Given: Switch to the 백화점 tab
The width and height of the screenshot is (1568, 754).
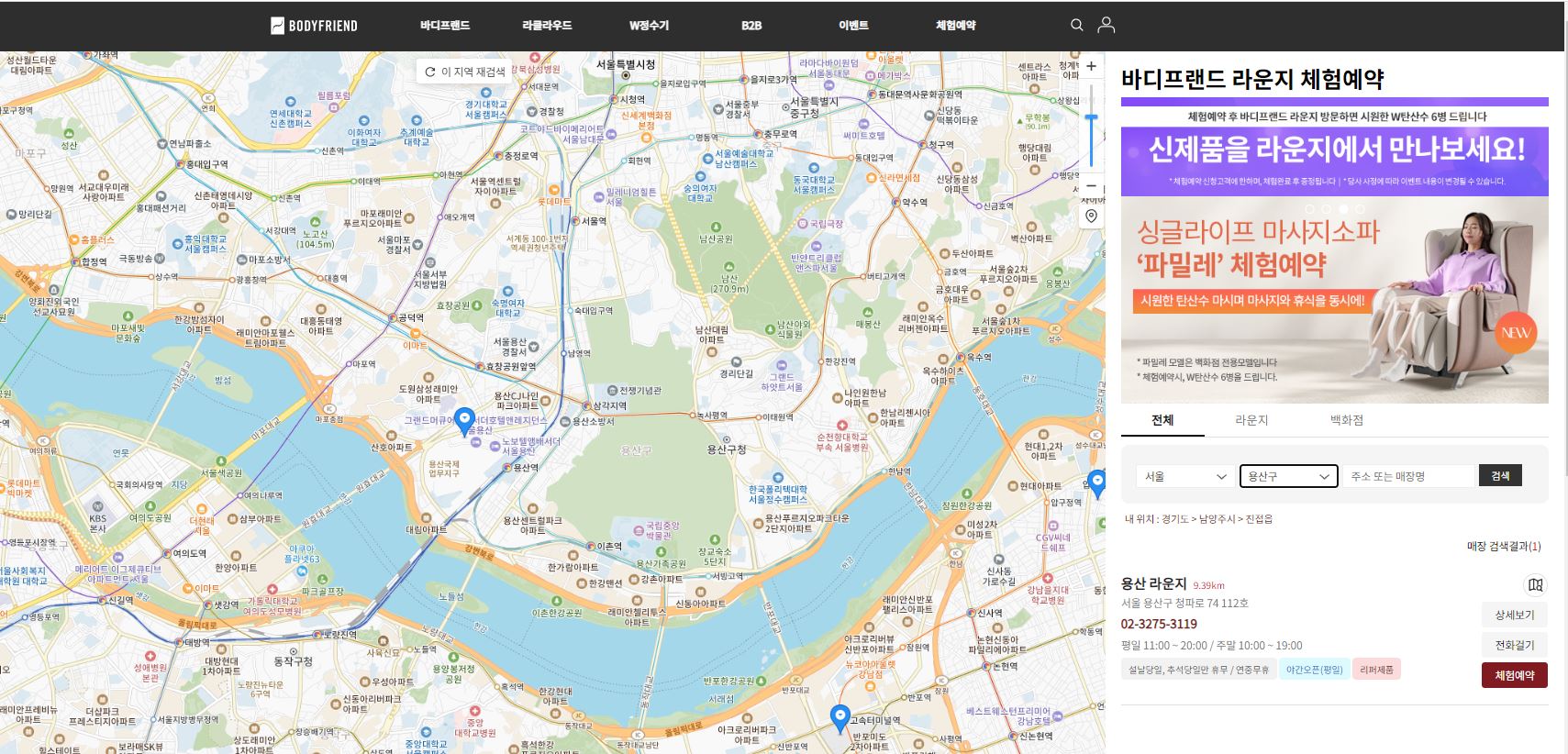Looking at the screenshot, I should coord(1347,420).
